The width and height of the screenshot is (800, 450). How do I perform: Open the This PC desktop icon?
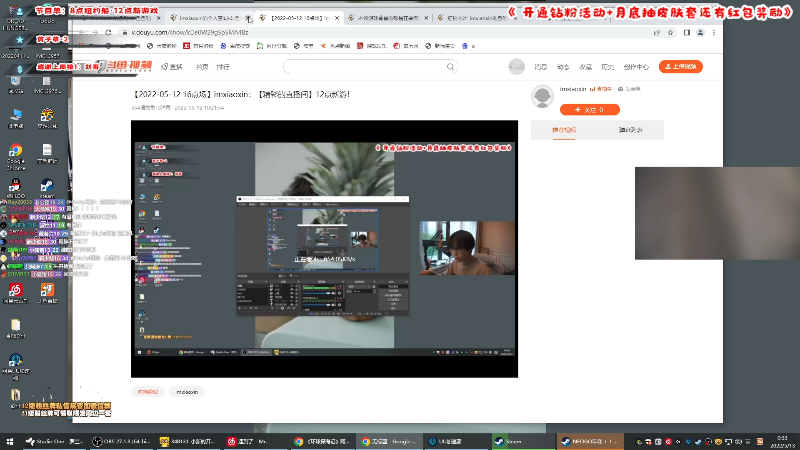click(x=16, y=118)
